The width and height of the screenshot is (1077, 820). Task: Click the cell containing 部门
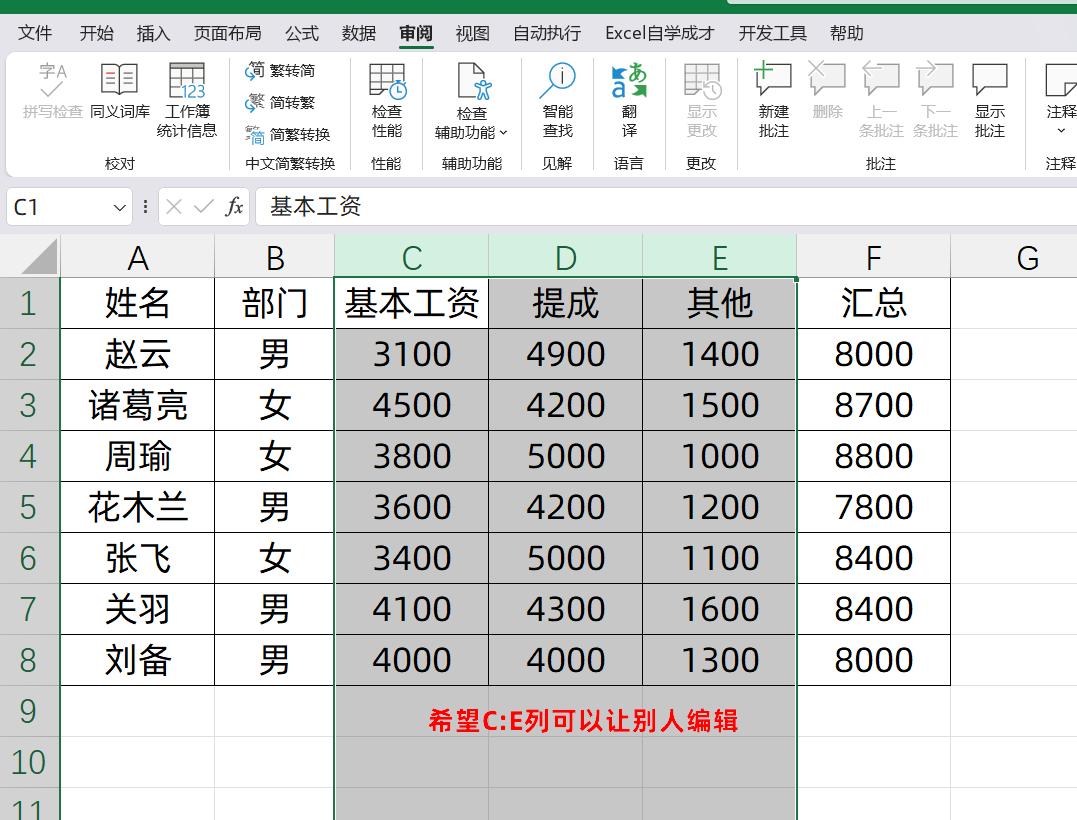[275, 303]
